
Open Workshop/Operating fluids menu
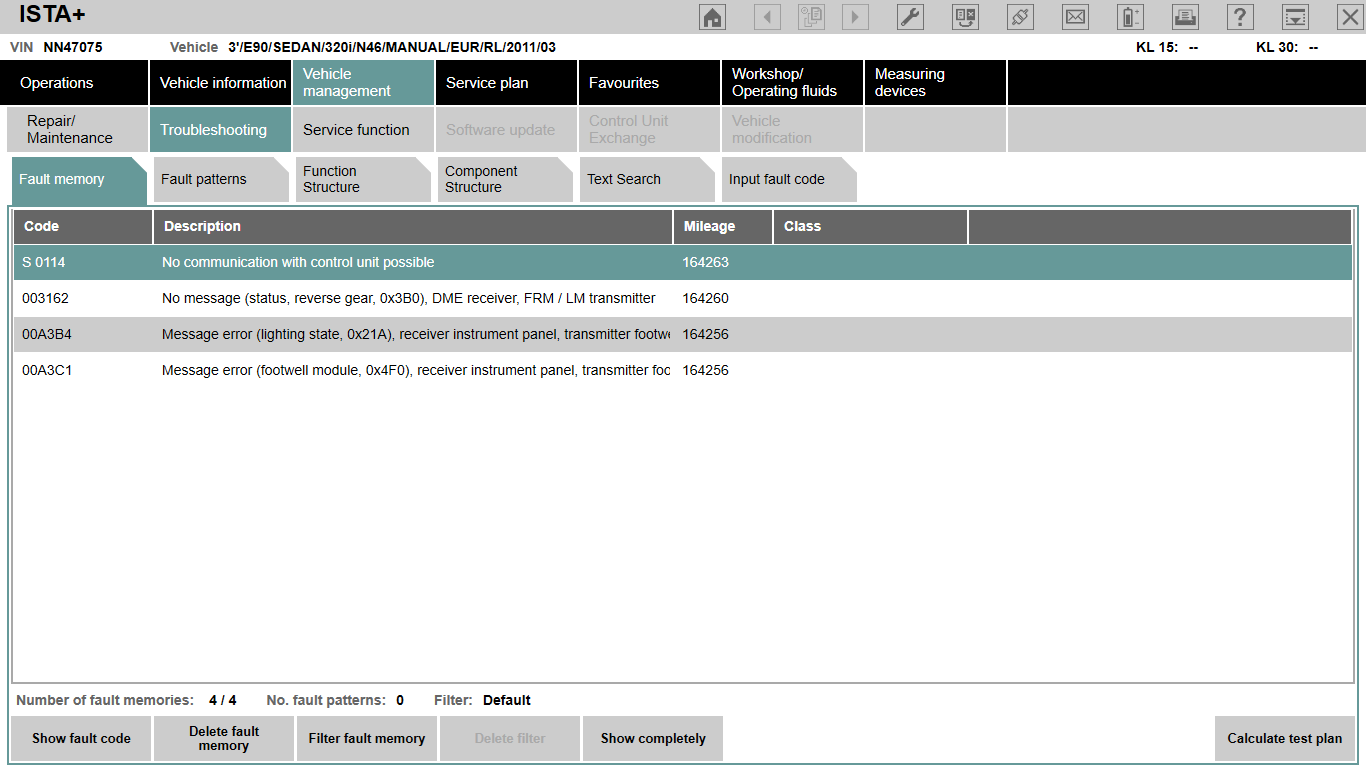[793, 83]
